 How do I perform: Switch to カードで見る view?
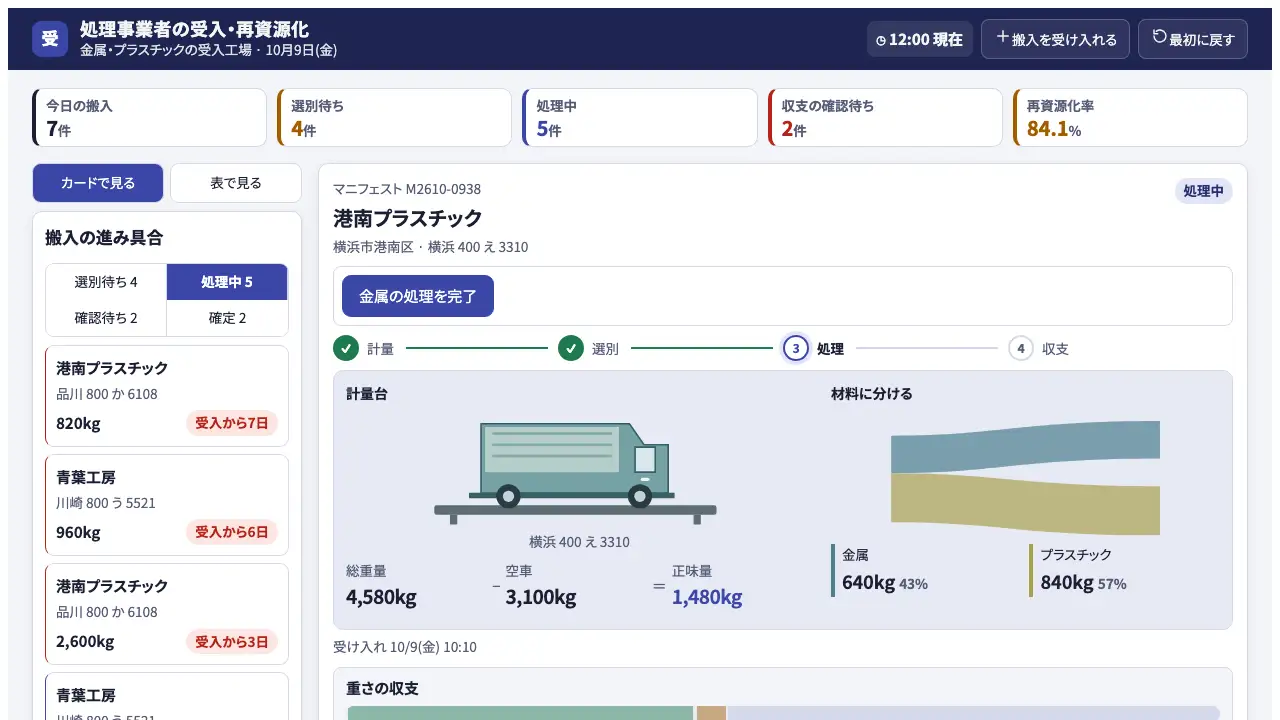click(x=98, y=183)
